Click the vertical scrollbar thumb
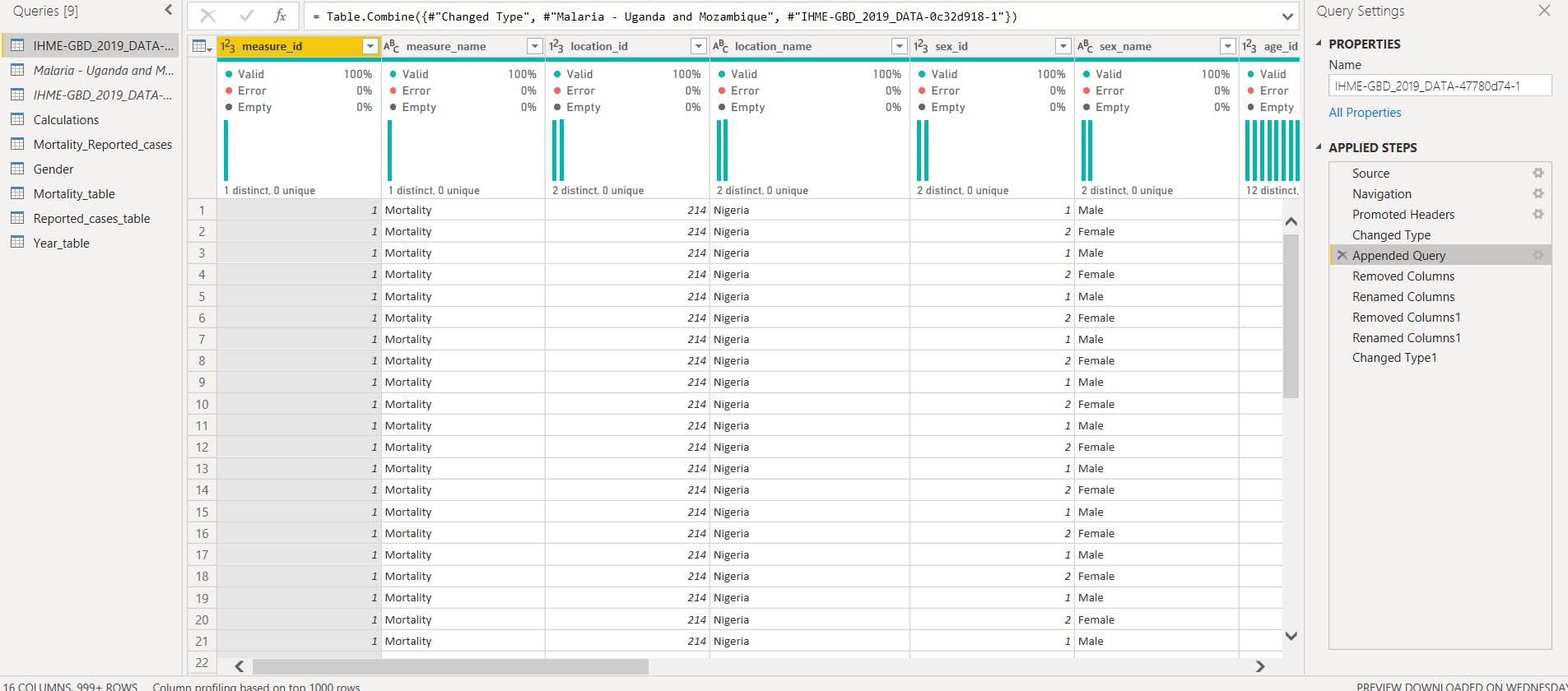The image size is (1568, 691). 1291,317
